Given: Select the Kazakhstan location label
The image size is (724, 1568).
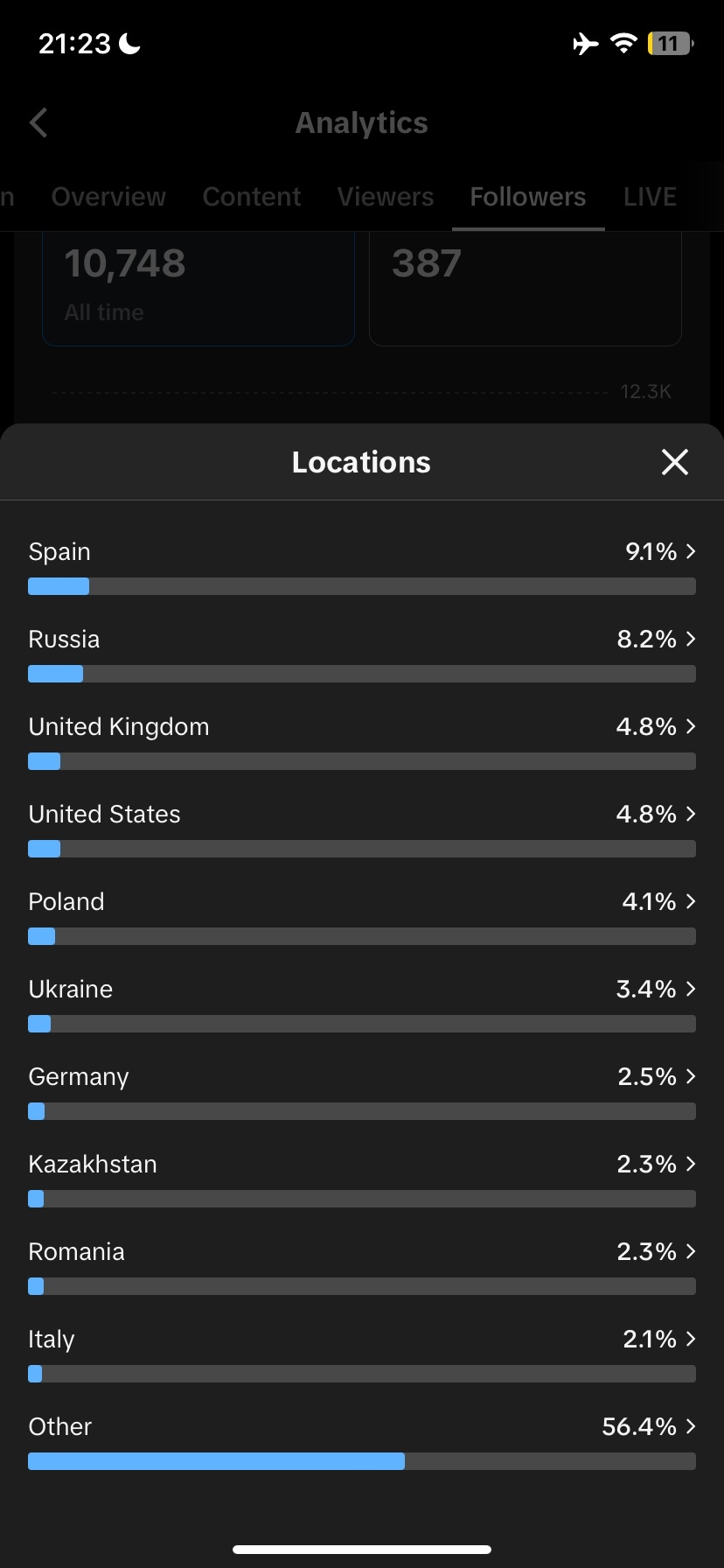Looking at the screenshot, I should [x=93, y=1164].
